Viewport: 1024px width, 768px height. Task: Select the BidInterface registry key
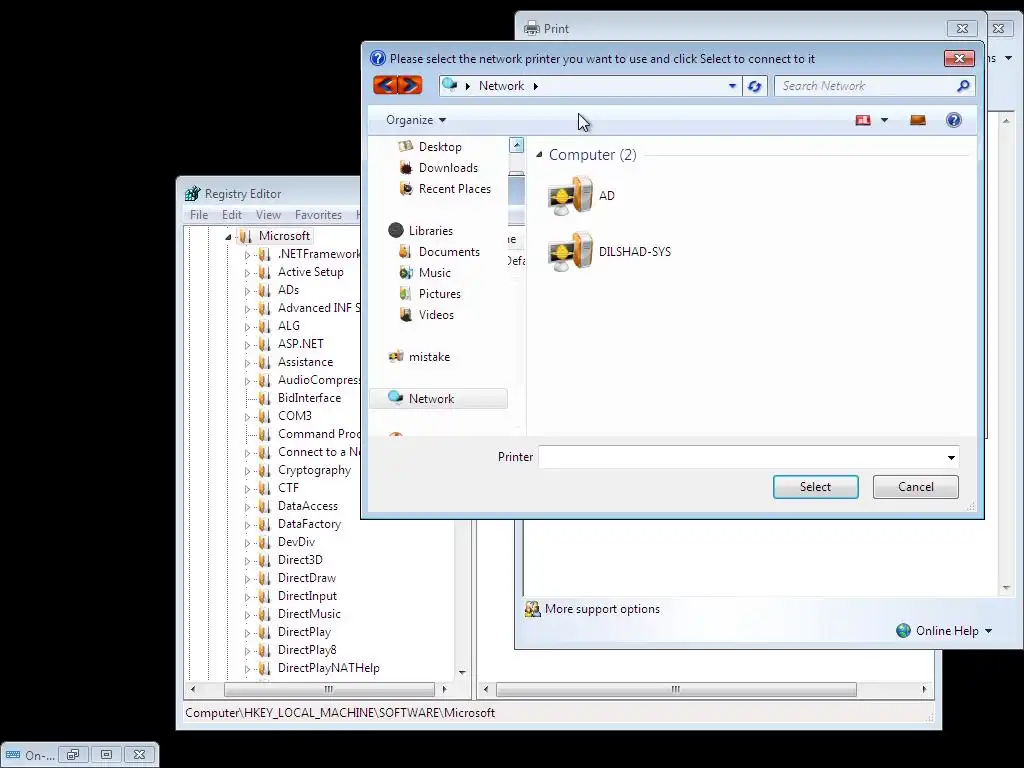[x=309, y=398]
